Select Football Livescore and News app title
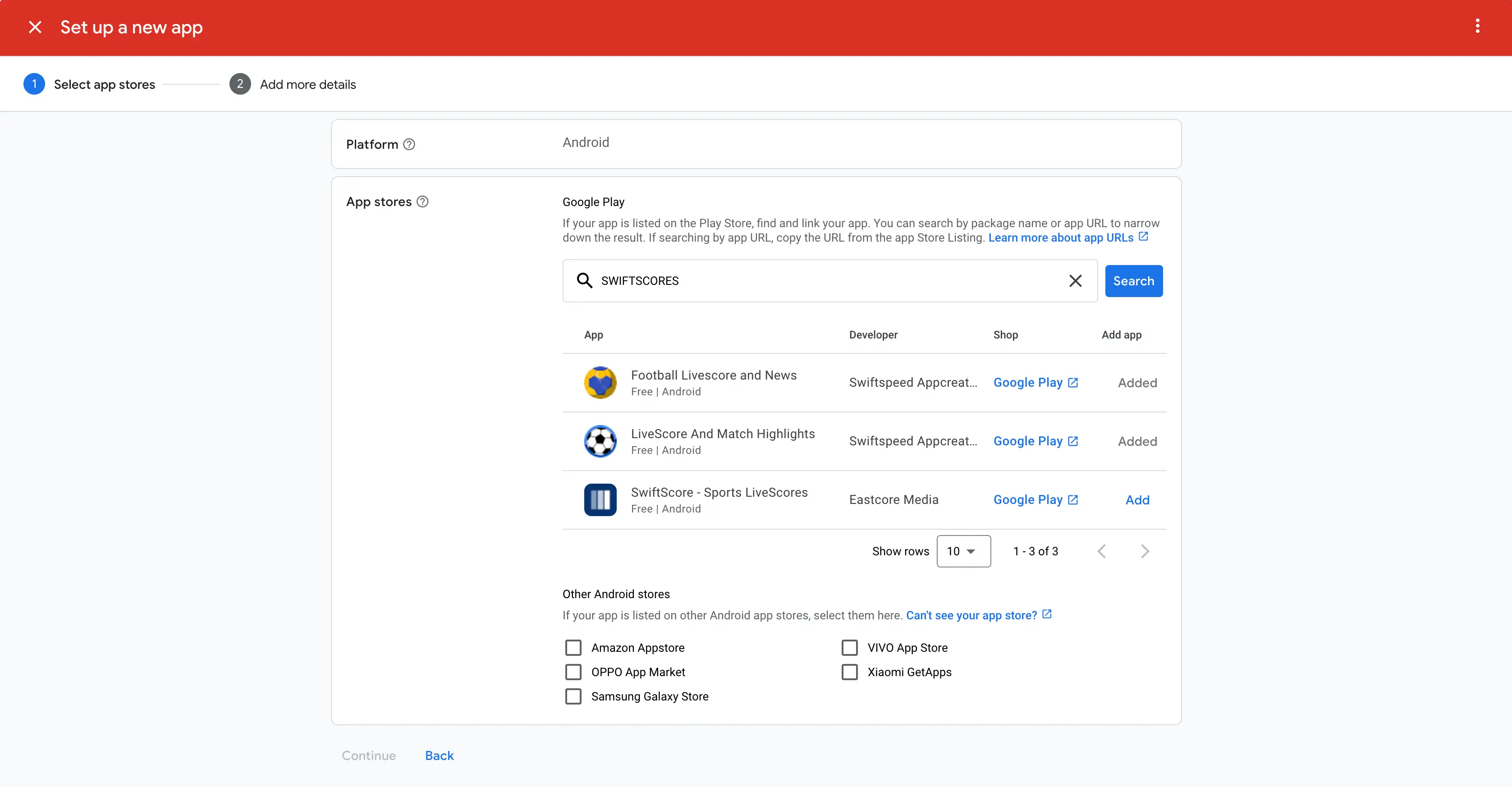The height and width of the screenshot is (787, 1512). point(713,375)
